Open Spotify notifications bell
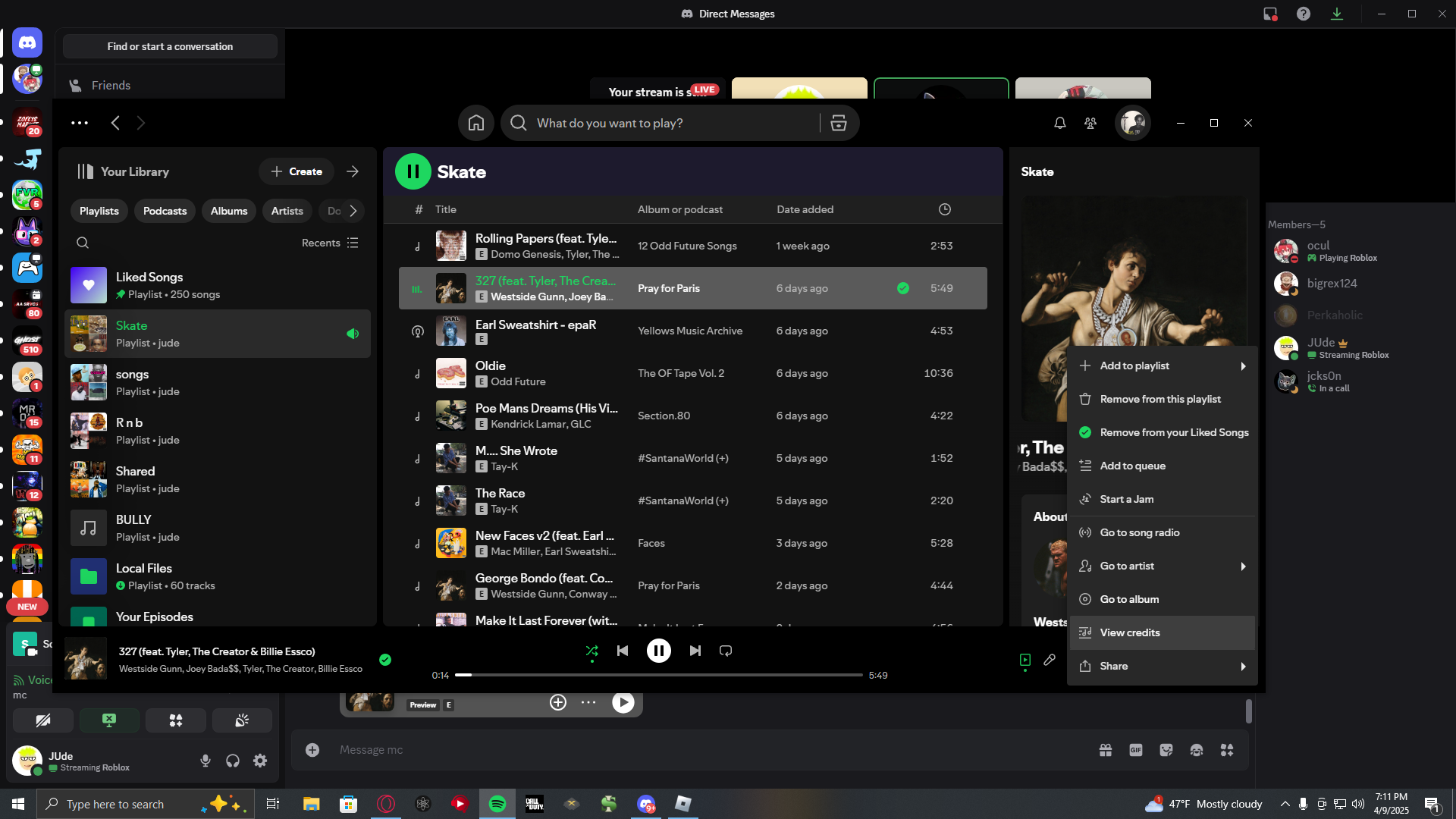 point(1059,123)
